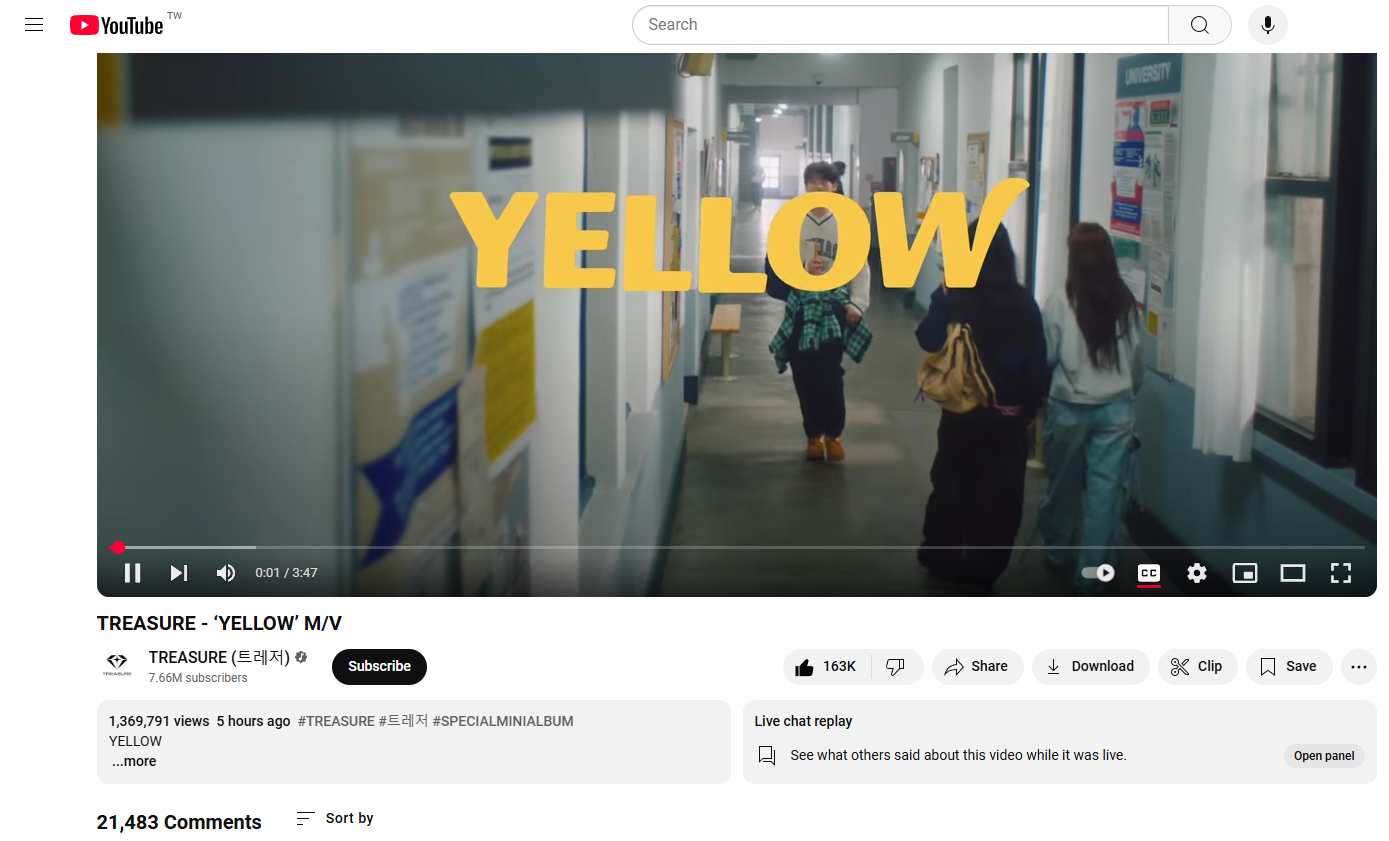The width and height of the screenshot is (1389, 841).
Task: Subscribe to TREASURE channel
Action: coord(379,666)
